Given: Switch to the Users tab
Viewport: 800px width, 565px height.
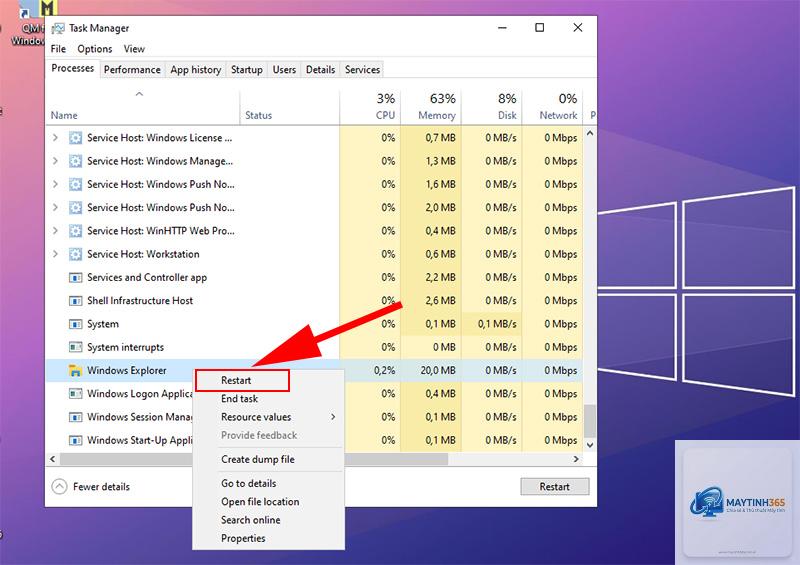Looking at the screenshot, I should coord(284,69).
